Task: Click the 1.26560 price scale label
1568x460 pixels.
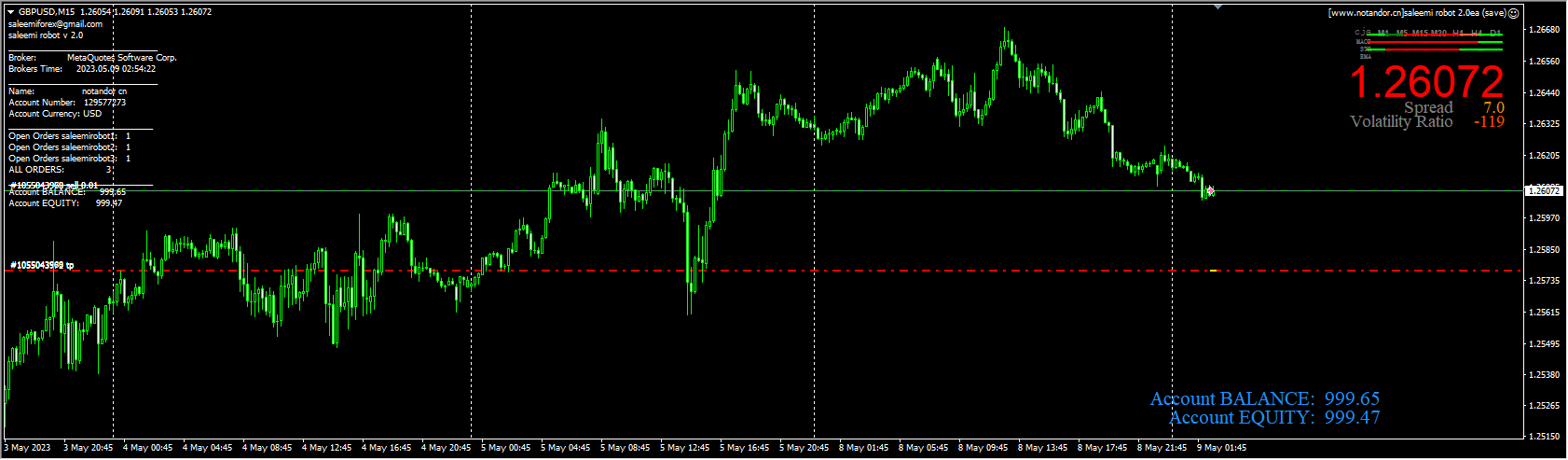Action: [1545, 62]
